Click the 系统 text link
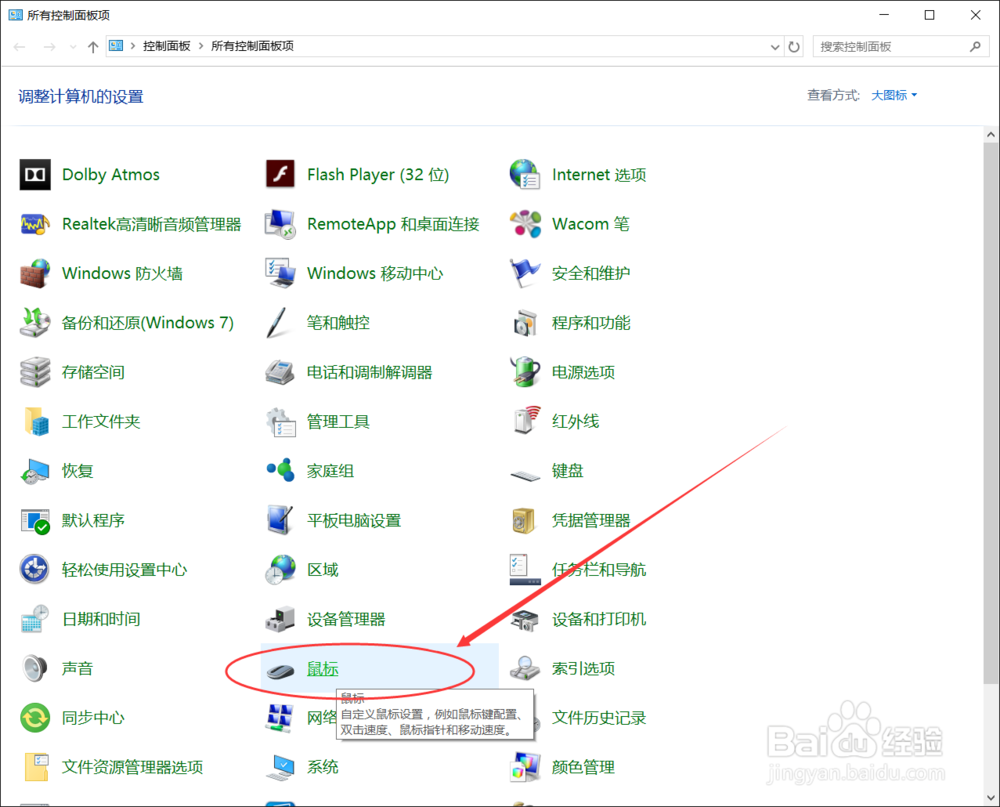The image size is (1000, 807). click(x=323, y=767)
